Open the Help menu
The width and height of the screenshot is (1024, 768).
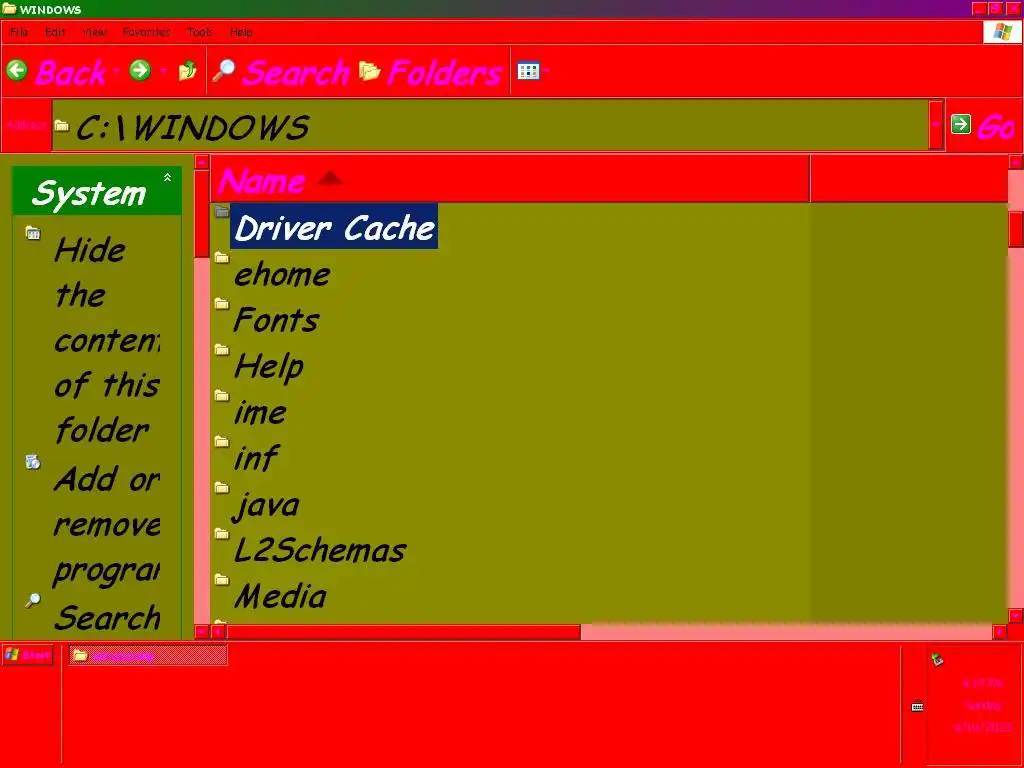[x=241, y=32]
